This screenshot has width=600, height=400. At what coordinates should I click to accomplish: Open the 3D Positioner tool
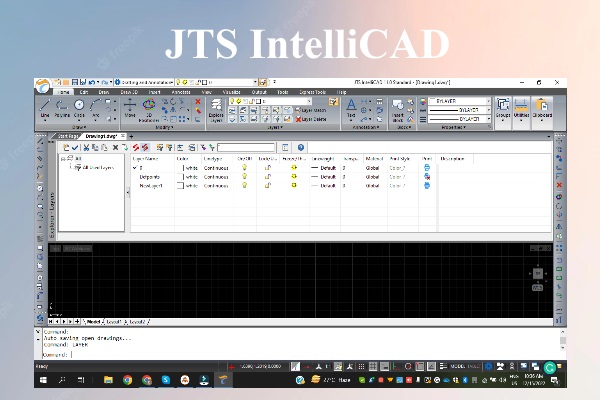(x=149, y=110)
